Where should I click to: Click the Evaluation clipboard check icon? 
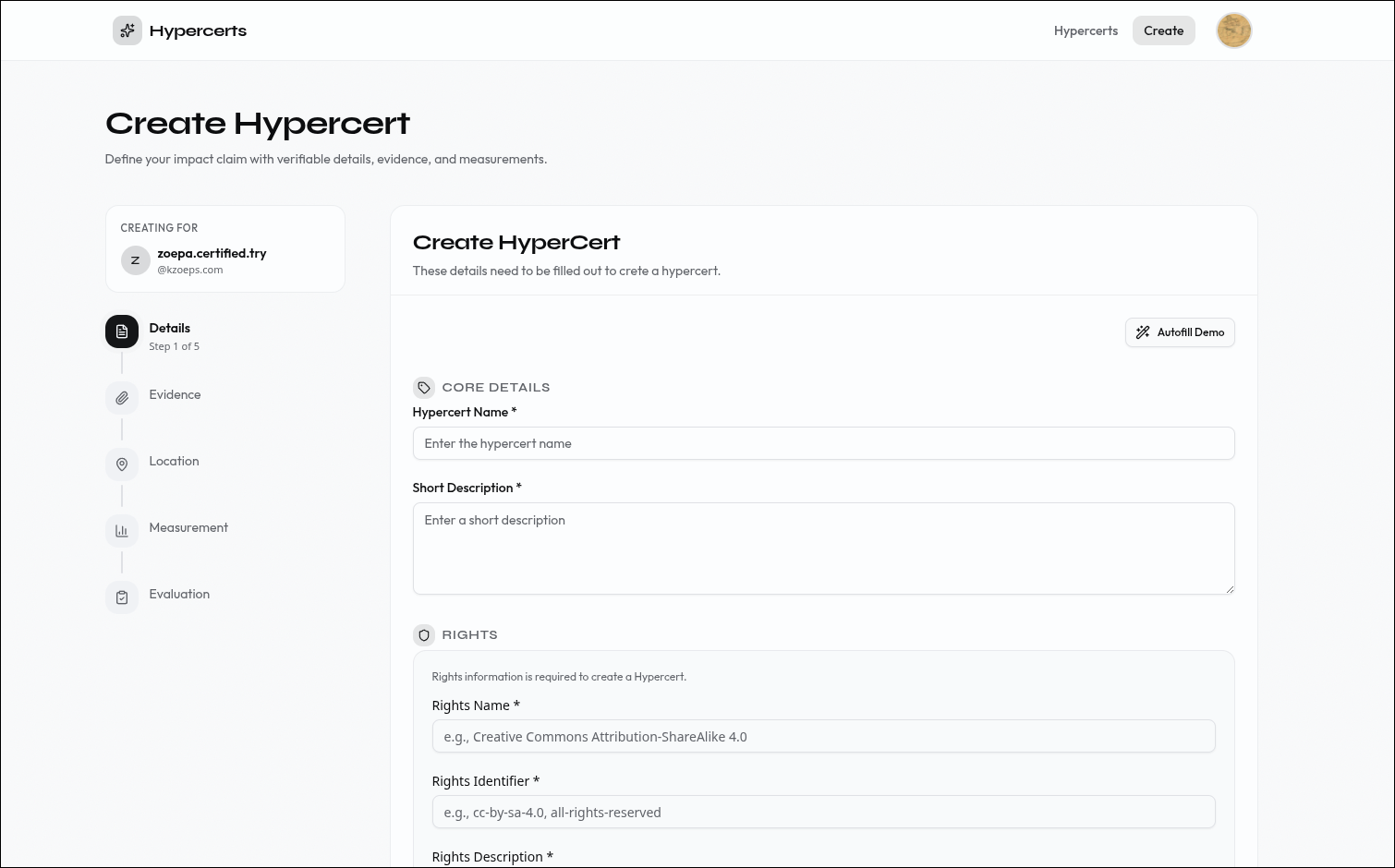click(x=122, y=597)
